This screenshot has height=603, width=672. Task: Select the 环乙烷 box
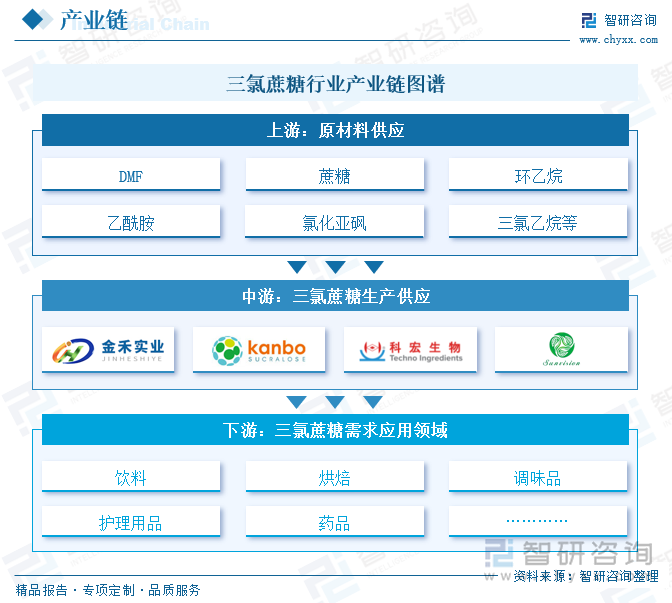click(x=538, y=175)
